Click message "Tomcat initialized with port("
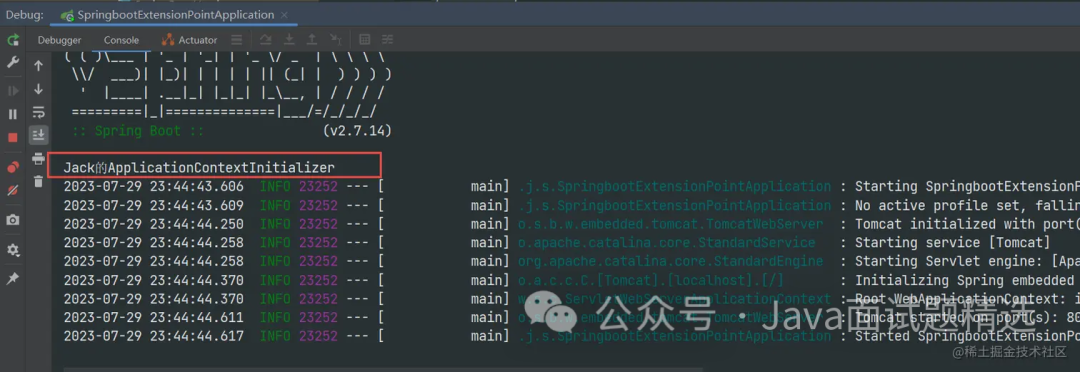 [x=967, y=224]
